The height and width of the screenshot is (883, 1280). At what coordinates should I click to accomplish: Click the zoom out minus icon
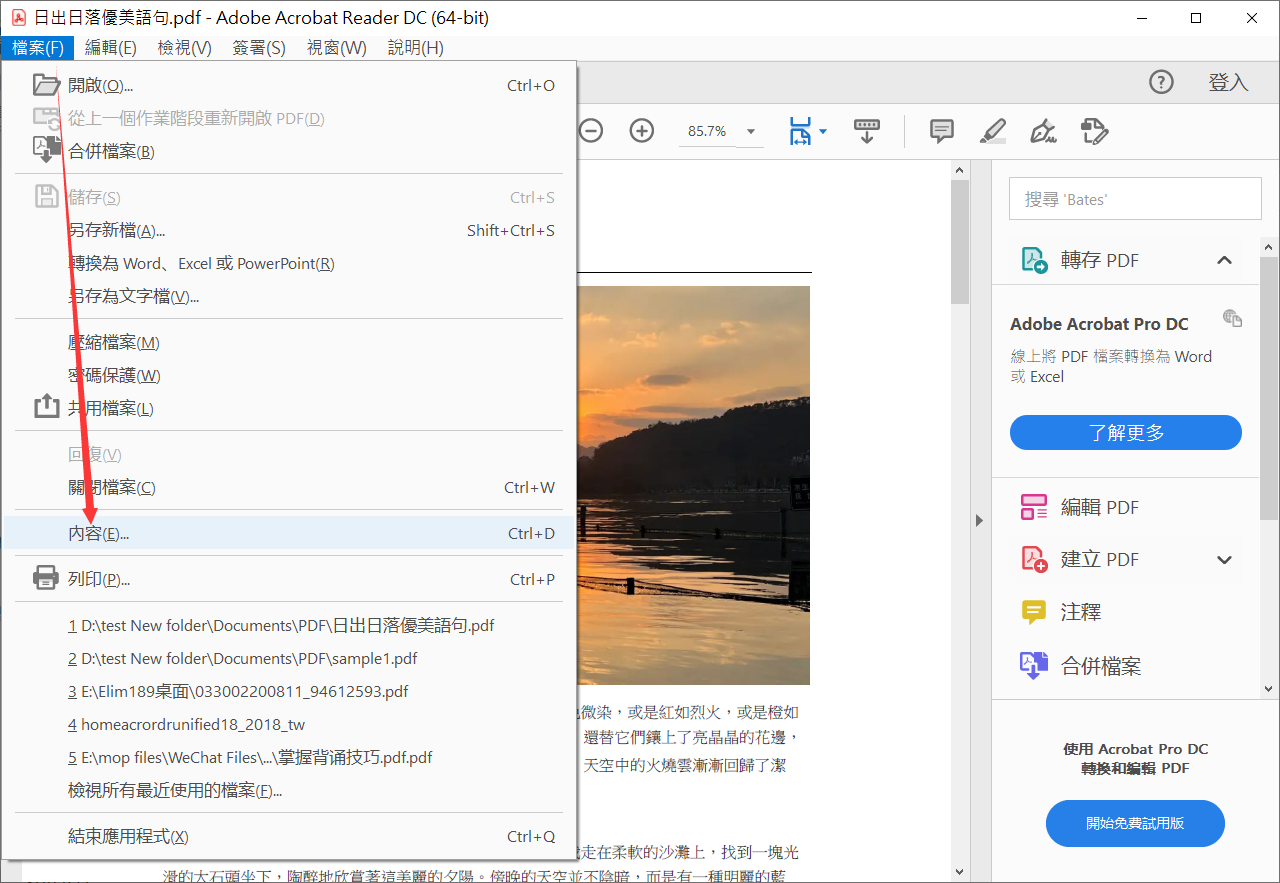tap(591, 131)
